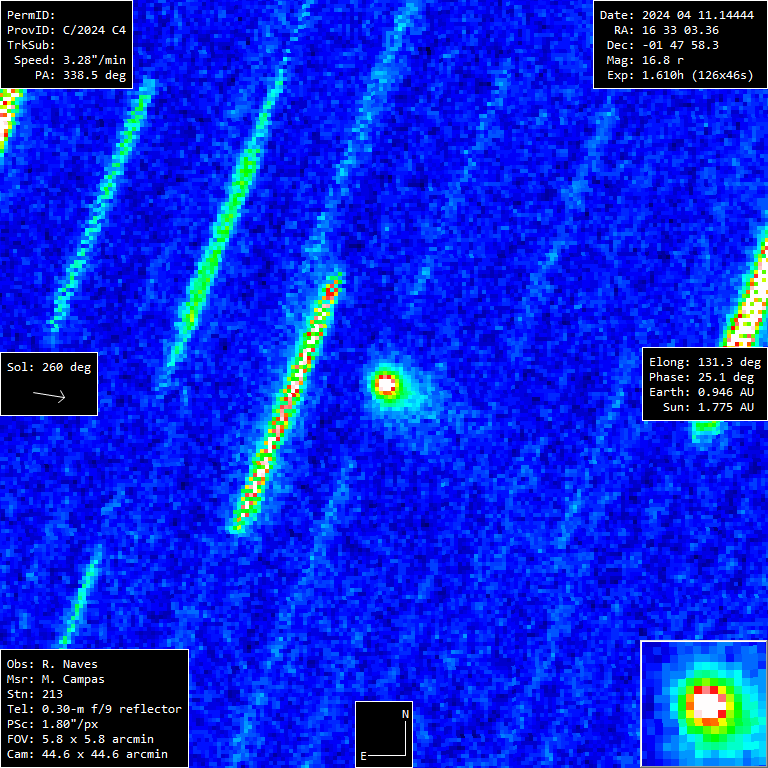The image size is (768, 768).
Task: Click the ProvID value C/2024 C4
Action: pyautogui.click(x=94, y=30)
